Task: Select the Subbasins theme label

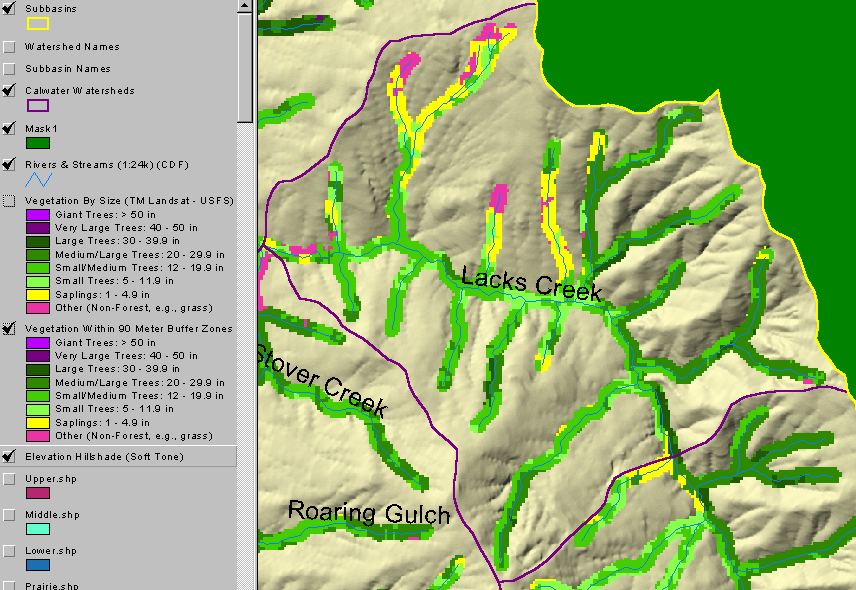Action: [x=51, y=9]
